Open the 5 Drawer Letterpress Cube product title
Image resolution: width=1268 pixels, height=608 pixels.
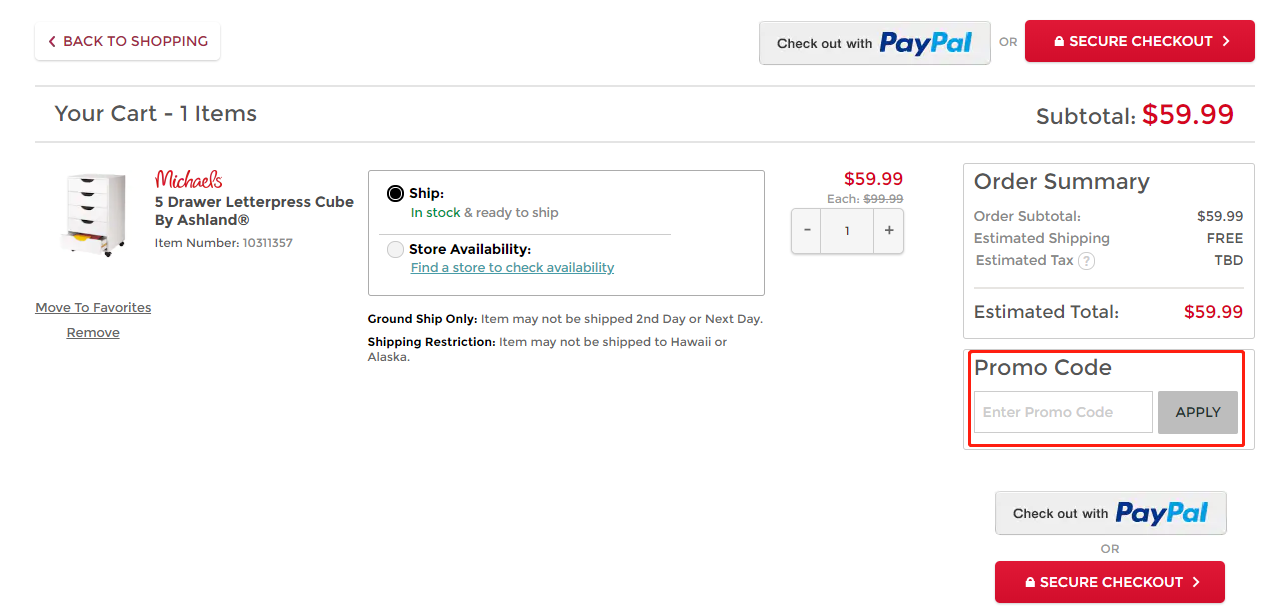click(x=254, y=211)
